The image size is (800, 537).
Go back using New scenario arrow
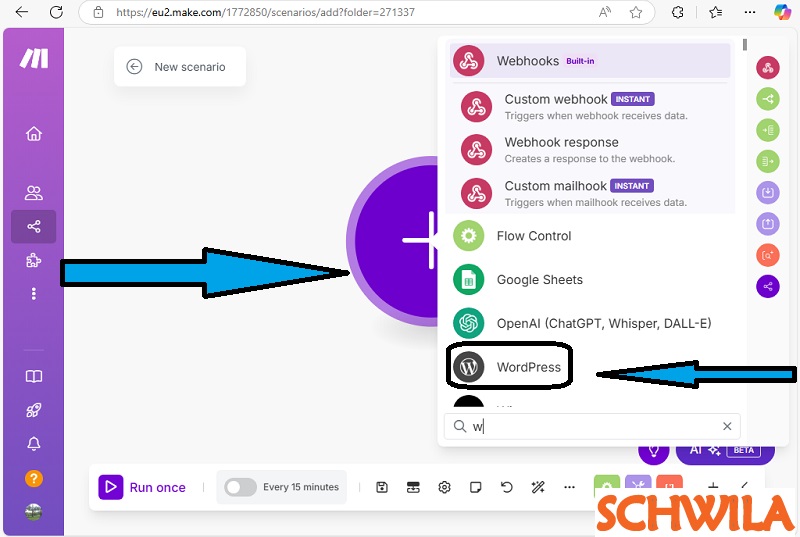134,67
